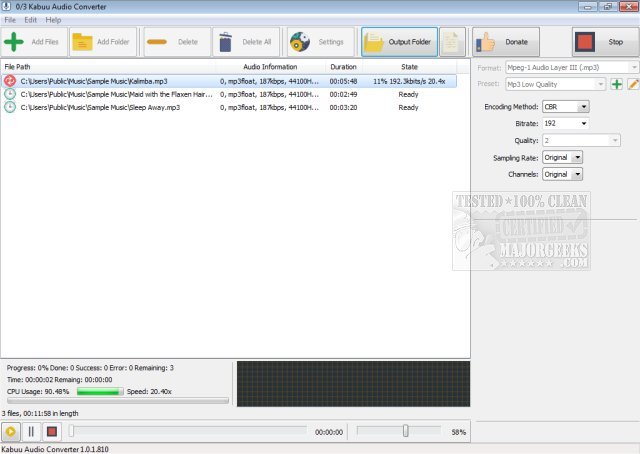Click the dark waveform graph panel
The height and width of the screenshot is (454, 640).
(x=353, y=384)
